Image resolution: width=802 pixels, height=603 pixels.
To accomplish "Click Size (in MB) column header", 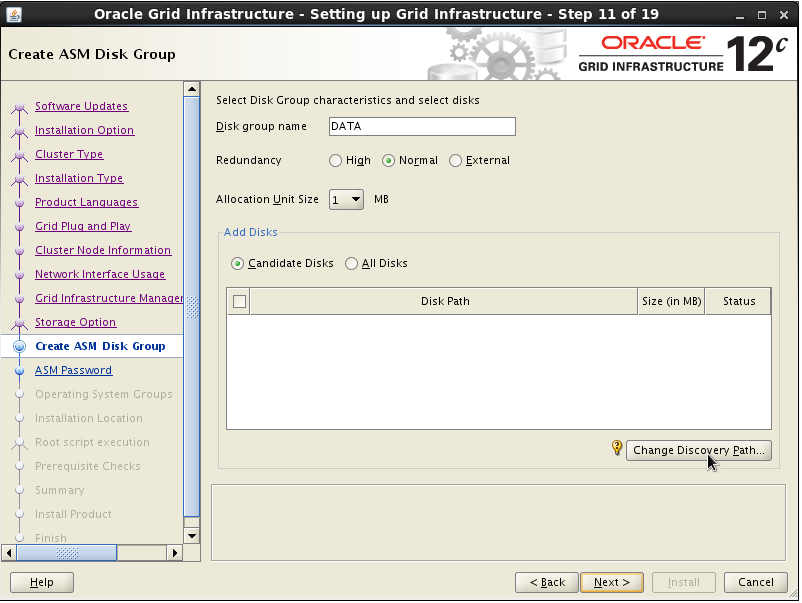I will [x=671, y=301].
